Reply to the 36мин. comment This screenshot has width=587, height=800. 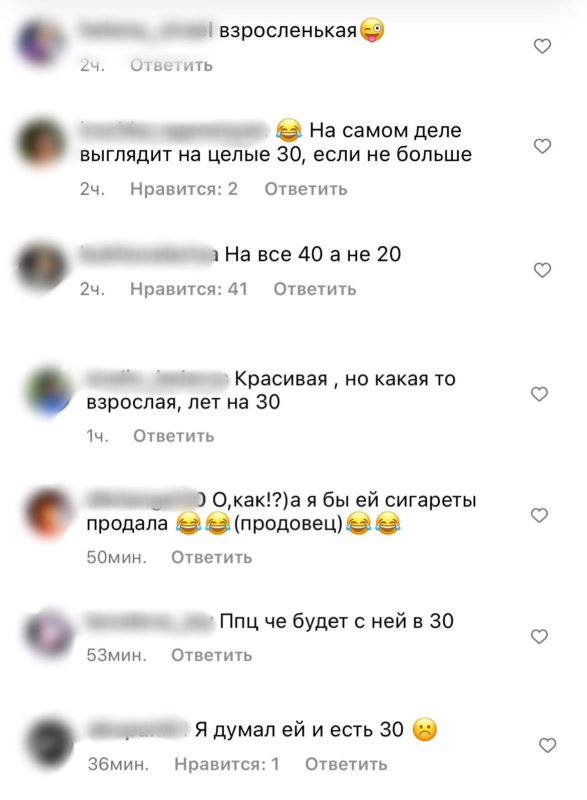click(x=346, y=764)
